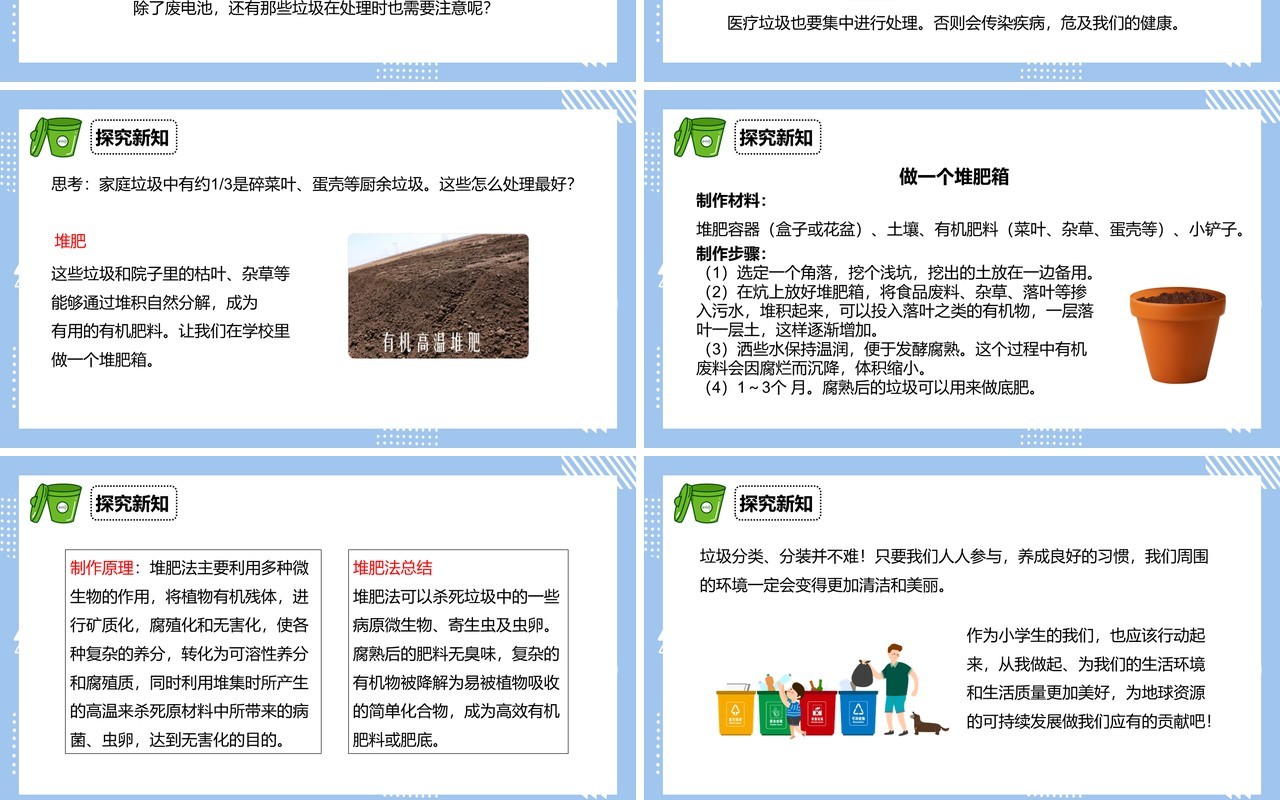Click the line 做一个堆肥箱。 under the 堆肥 heading
This screenshot has height=800, width=1280.
tap(104, 360)
